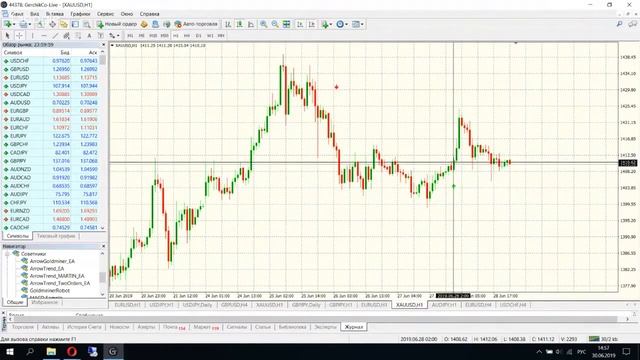Image resolution: width=640 pixels, height=360 pixels.
Task: Select the trendline drawing tool
Action: tap(55, 36)
